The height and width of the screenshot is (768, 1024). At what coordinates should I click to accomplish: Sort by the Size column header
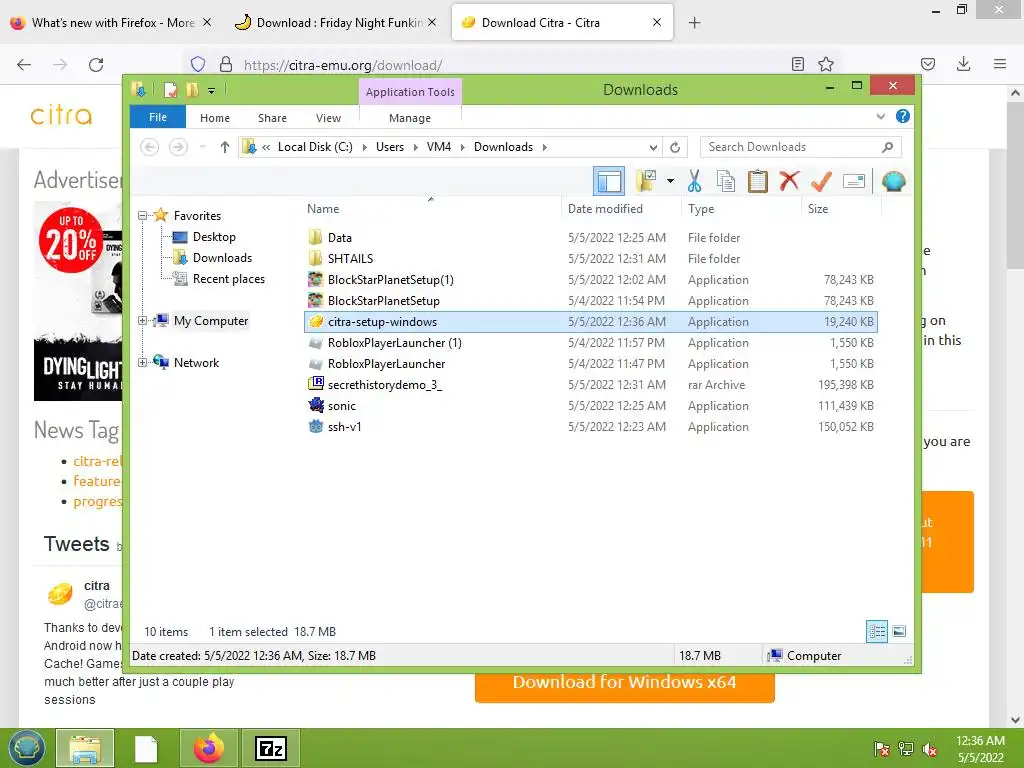(x=841, y=208)
